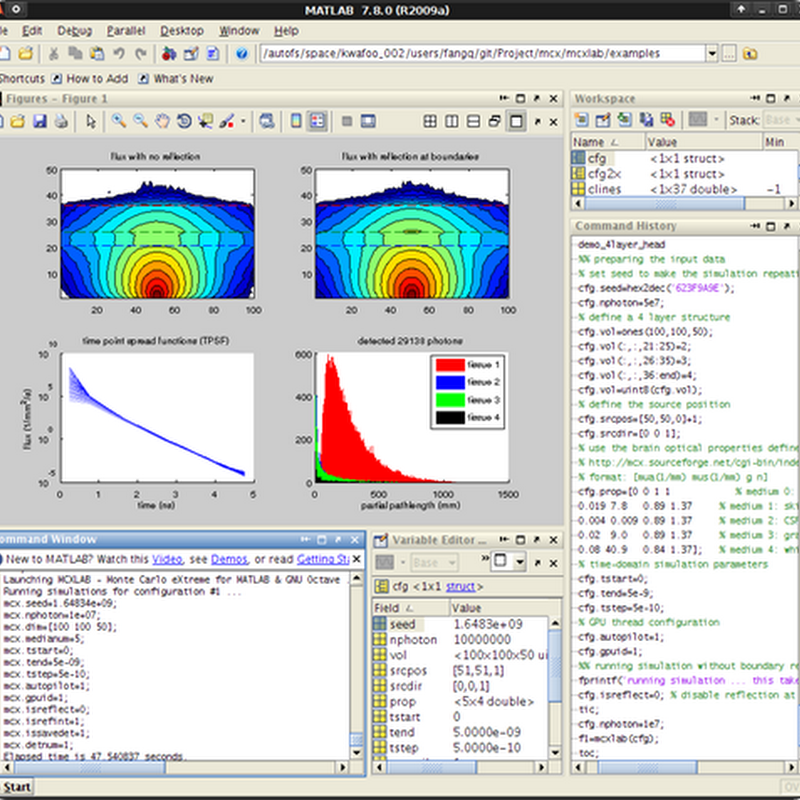
Task: Click the open-folder icon in main toolbar
Action: click(x=25, y=53)
